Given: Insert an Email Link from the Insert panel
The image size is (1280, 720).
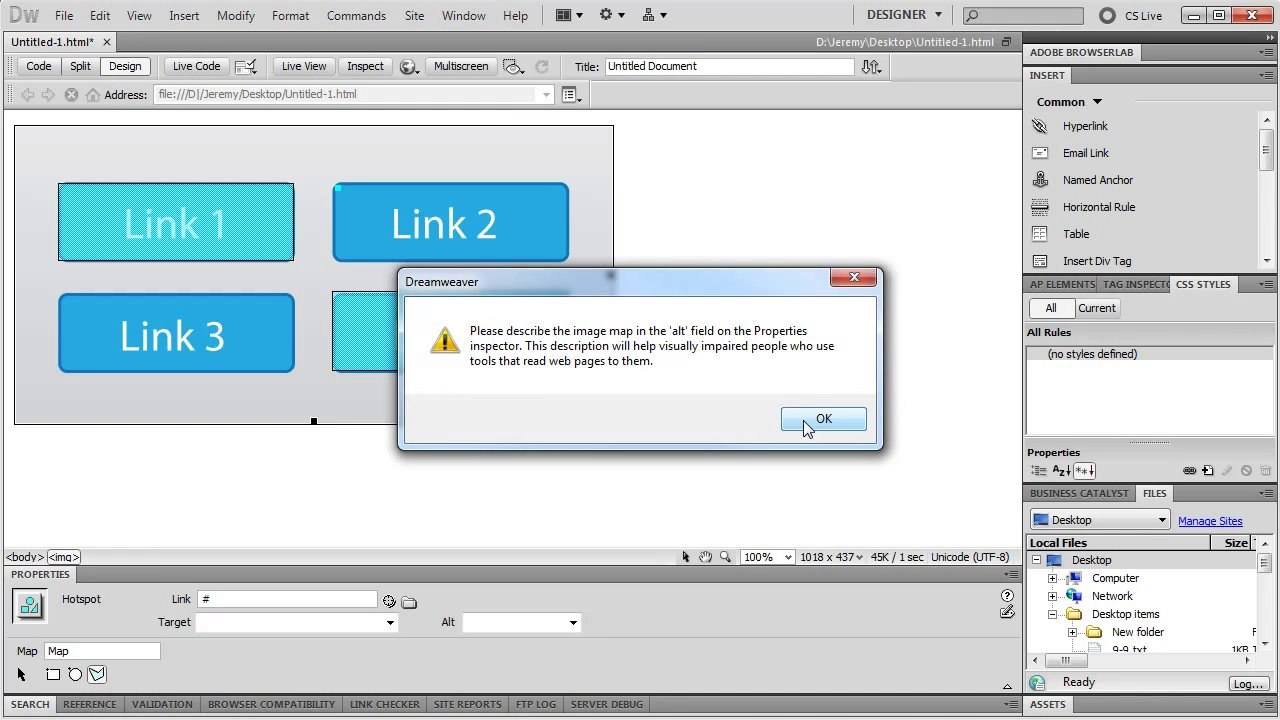Looking at the screenshot, I should pos(1085,153).
